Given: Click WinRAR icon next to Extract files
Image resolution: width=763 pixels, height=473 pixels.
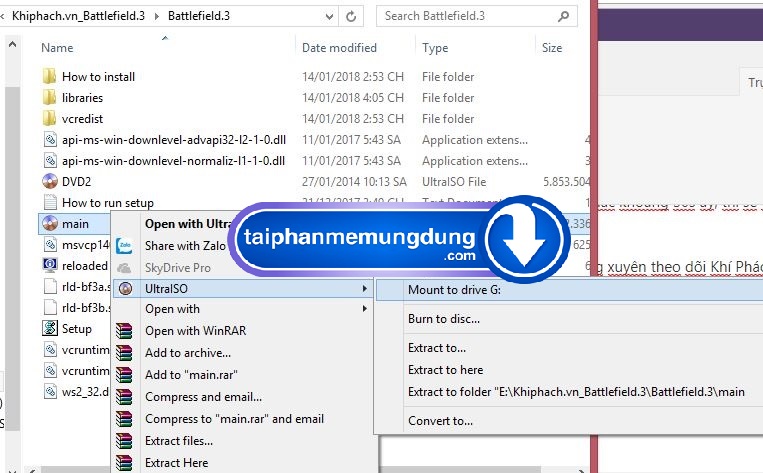Looking at the screenshot, I should (124, 441).
